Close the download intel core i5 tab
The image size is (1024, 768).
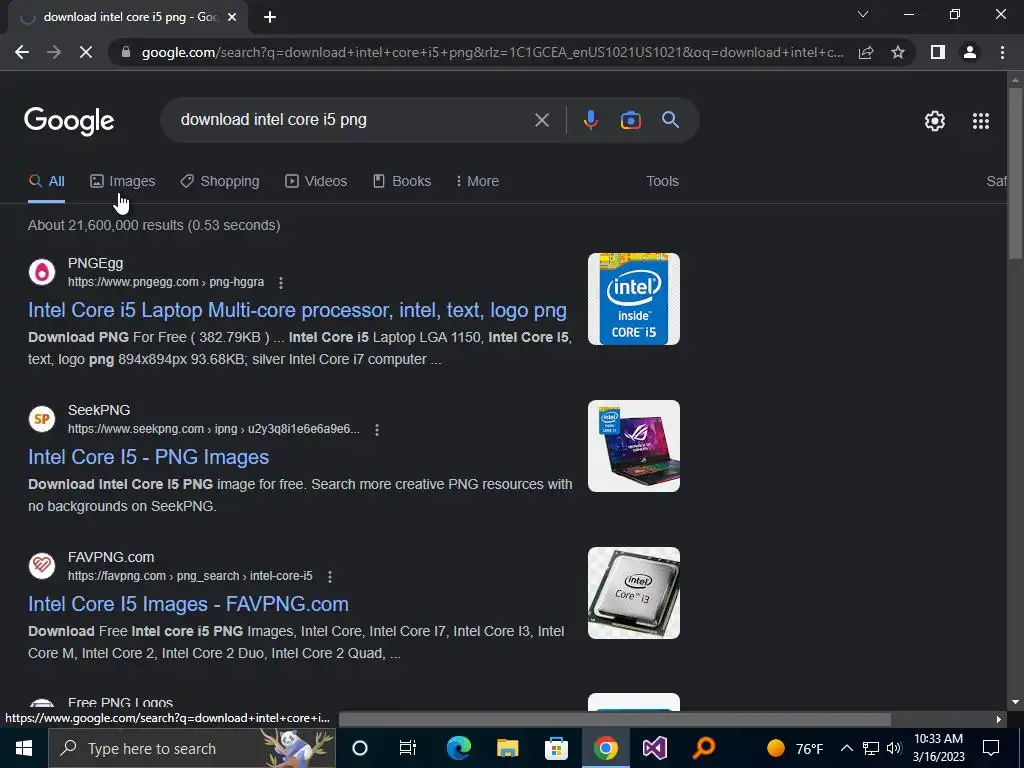232,18
